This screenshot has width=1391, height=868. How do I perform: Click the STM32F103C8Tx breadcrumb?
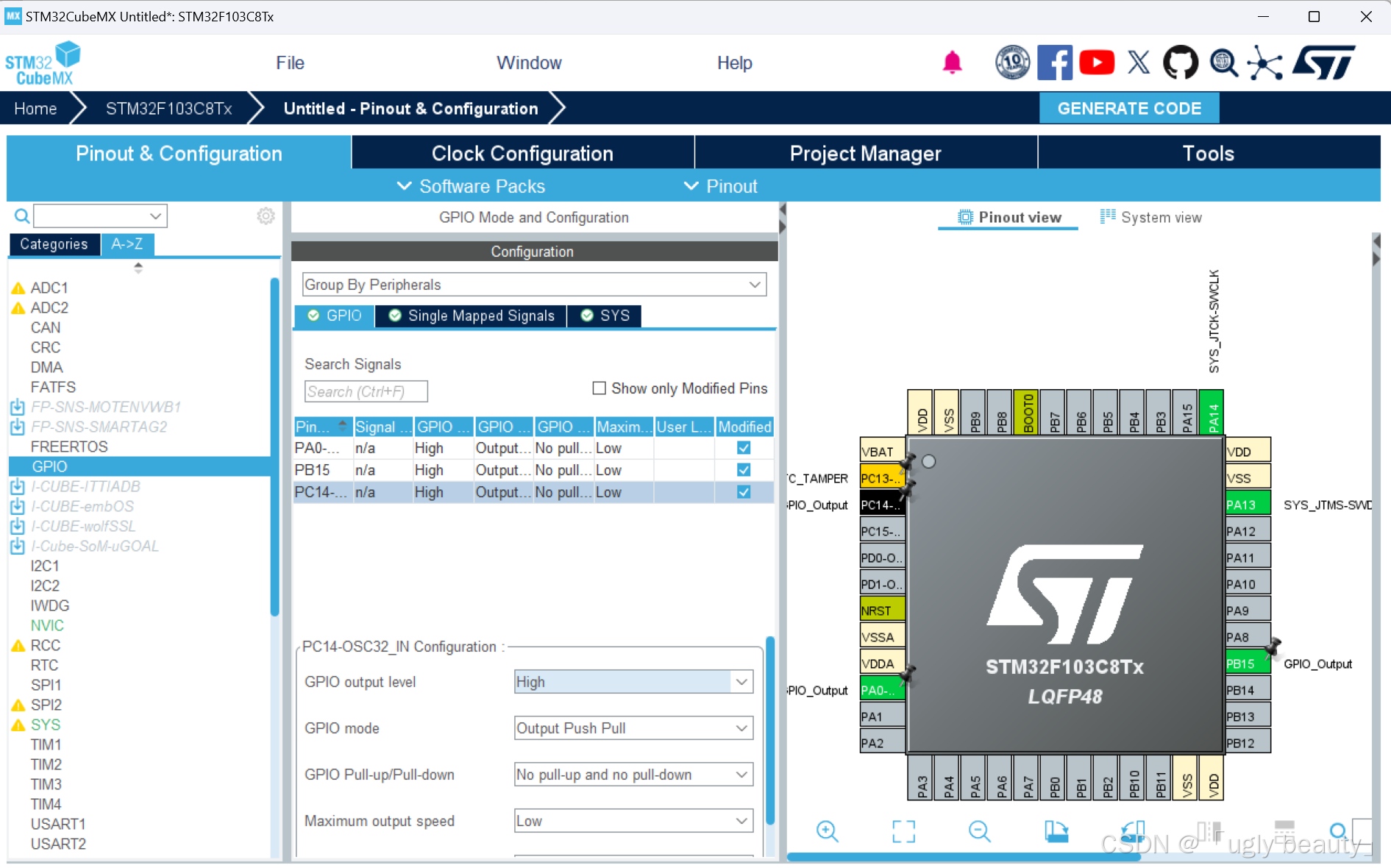tap(168, 108)
